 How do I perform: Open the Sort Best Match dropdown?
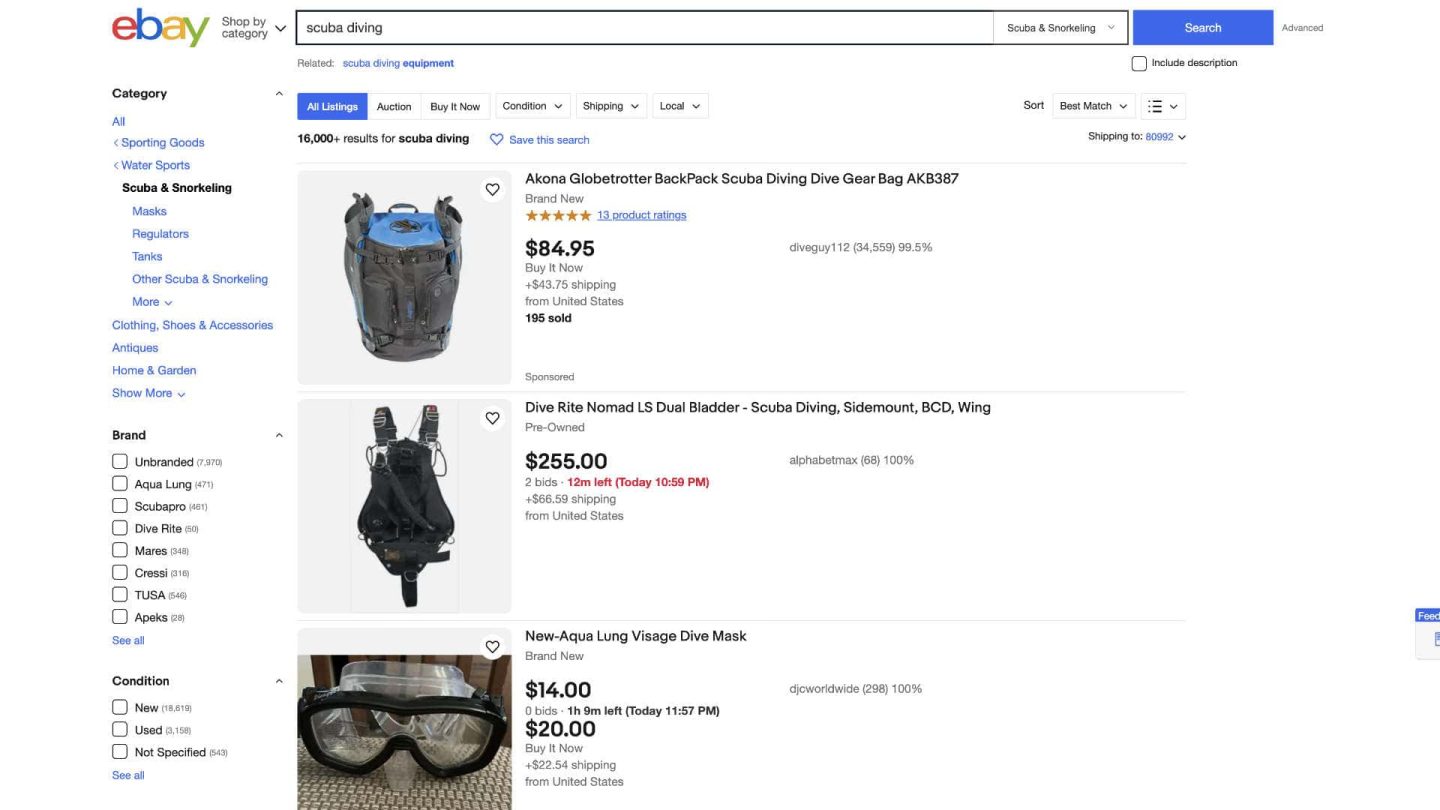pos(1093,105)
